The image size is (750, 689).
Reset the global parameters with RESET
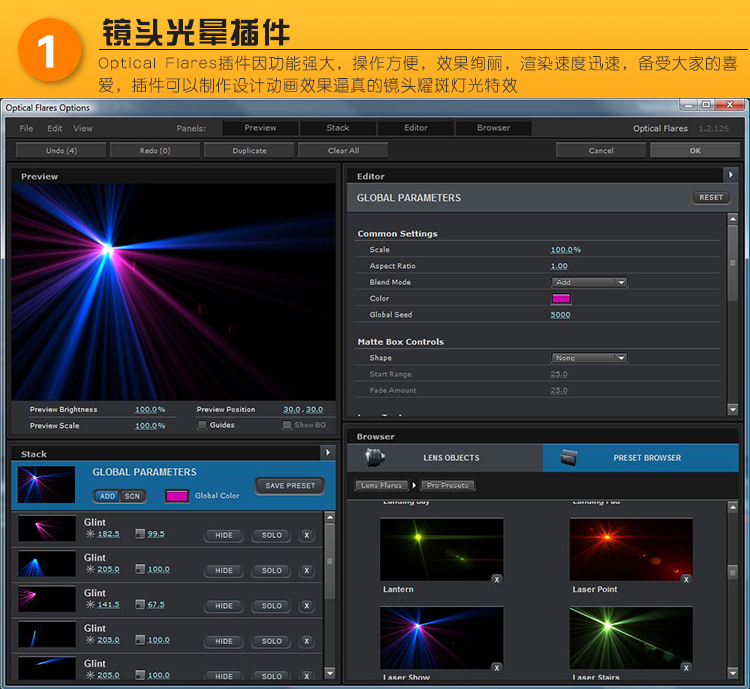(711, 197)
